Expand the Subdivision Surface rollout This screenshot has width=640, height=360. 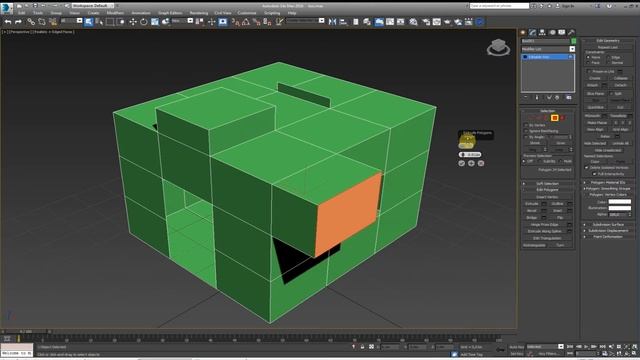tap(608, 224)
